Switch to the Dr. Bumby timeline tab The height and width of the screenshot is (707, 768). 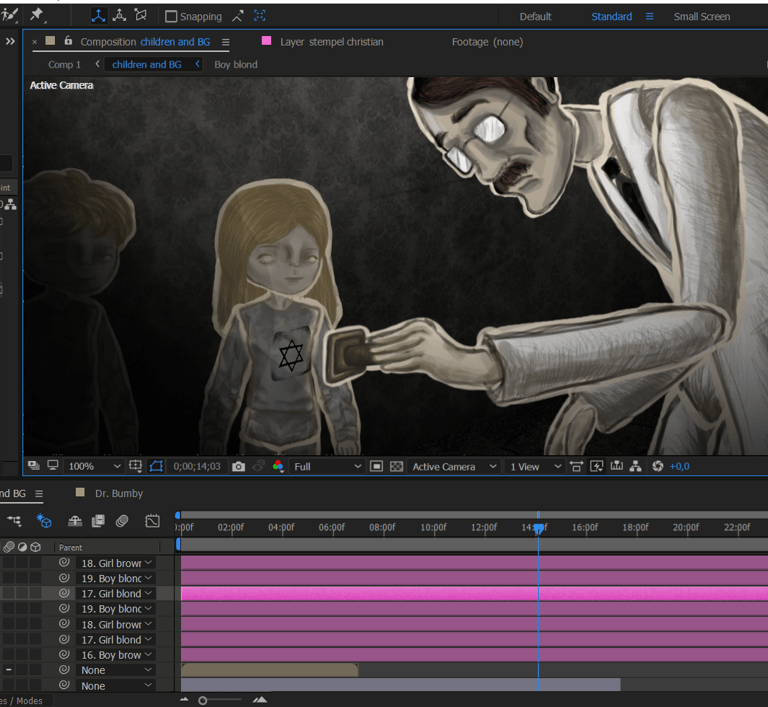tap(118, 493)
